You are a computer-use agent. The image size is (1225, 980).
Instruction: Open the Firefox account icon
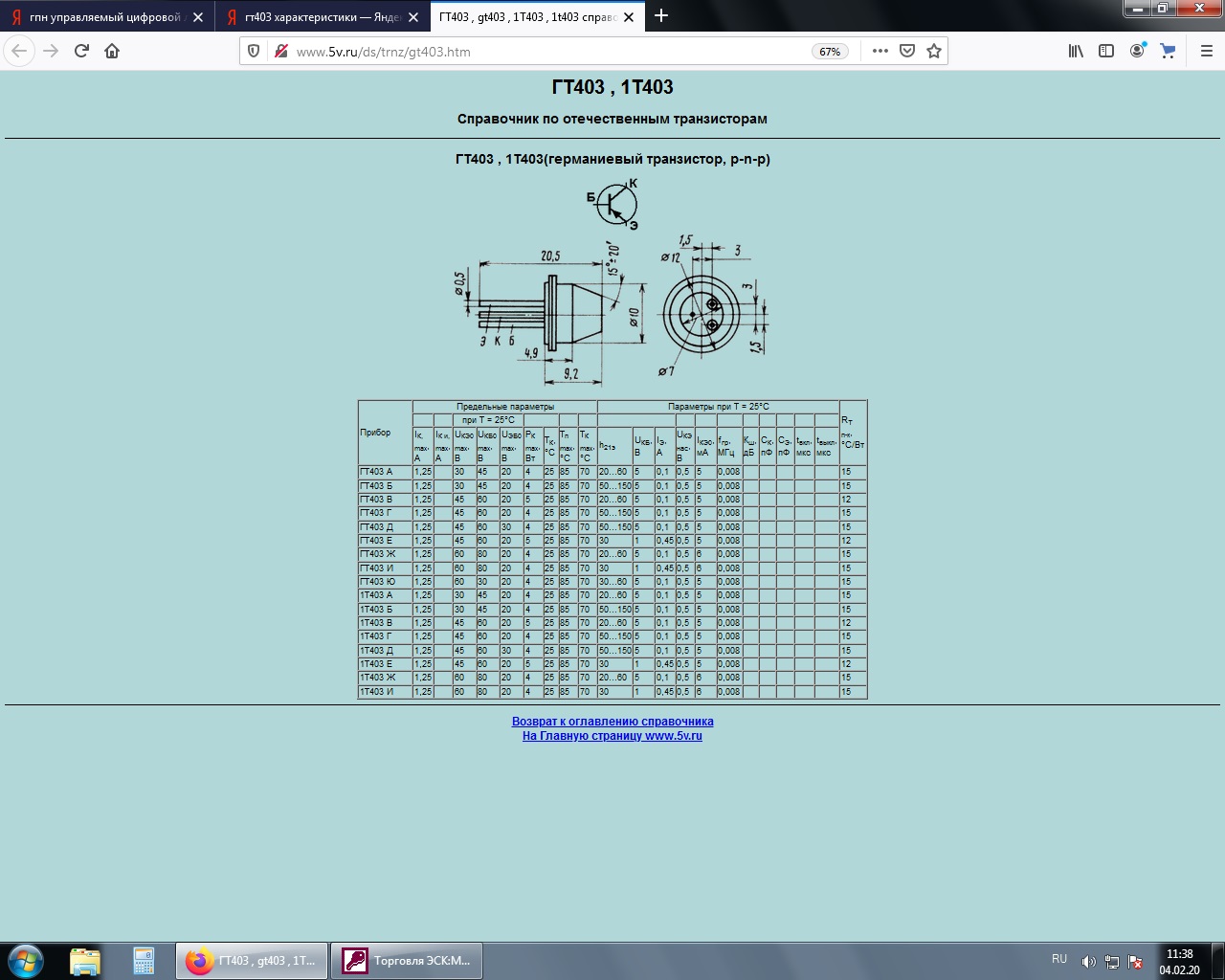(x=1137, y=51)
